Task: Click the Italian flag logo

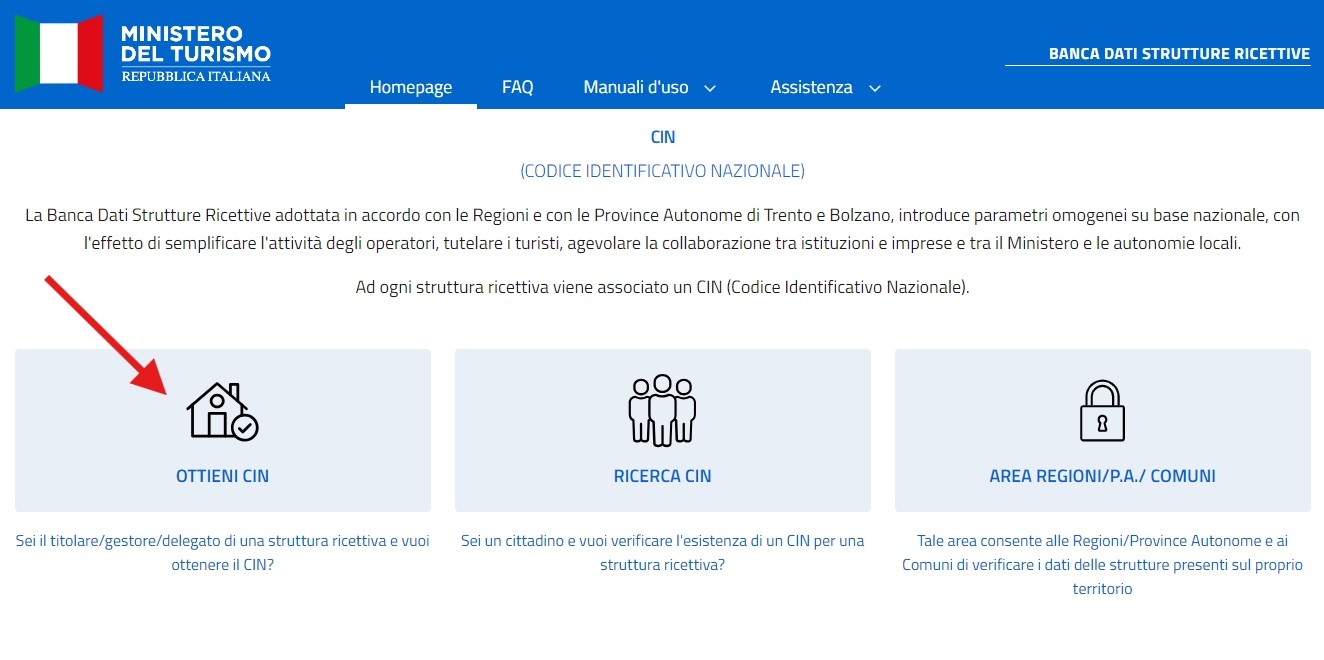Action: 59,53
